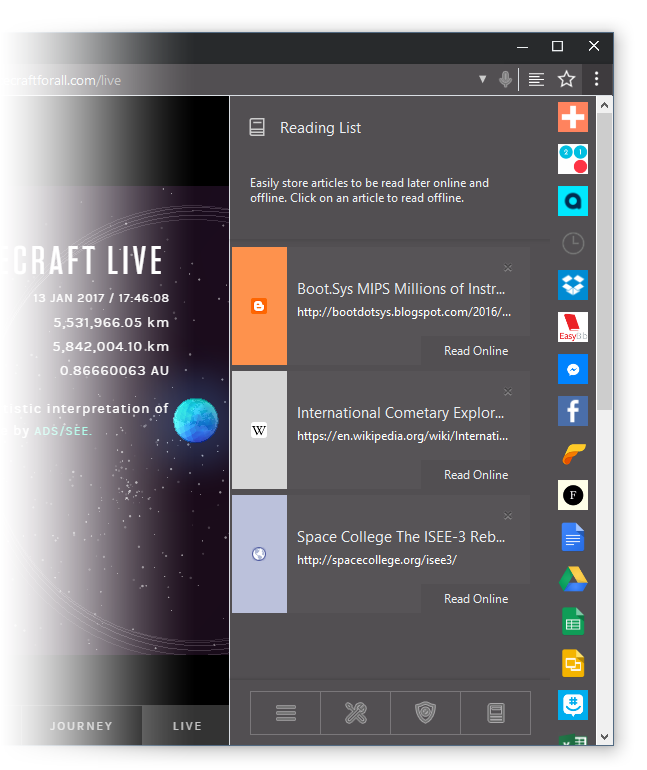
Task: Click the 0.86660063 AU value
Action: pos(114,370)
